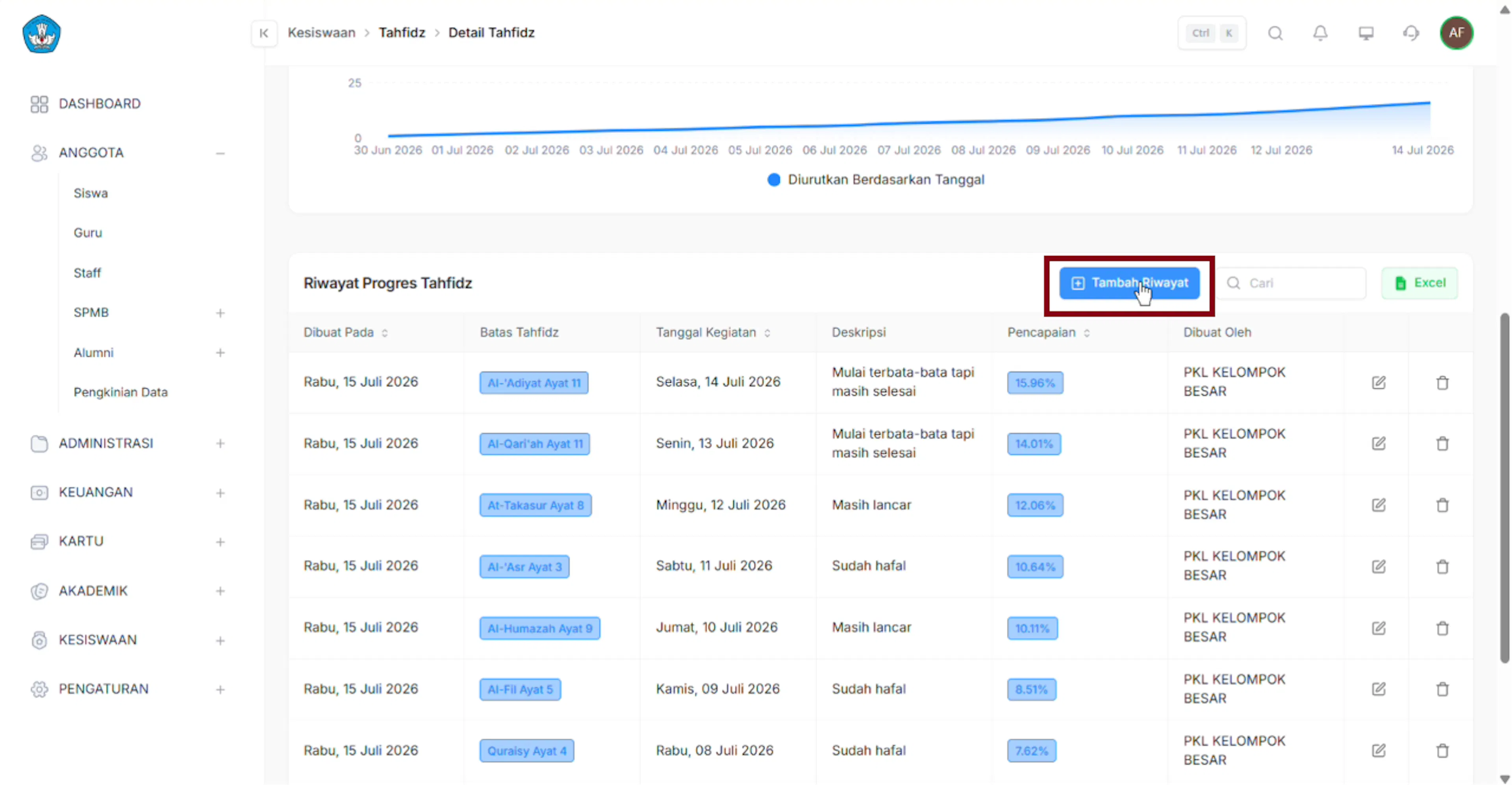The height and width of the screenshot is (785, 1512).
Task: Click the date Selasa, 14 Juli 2026
Action: click(718, 382)
